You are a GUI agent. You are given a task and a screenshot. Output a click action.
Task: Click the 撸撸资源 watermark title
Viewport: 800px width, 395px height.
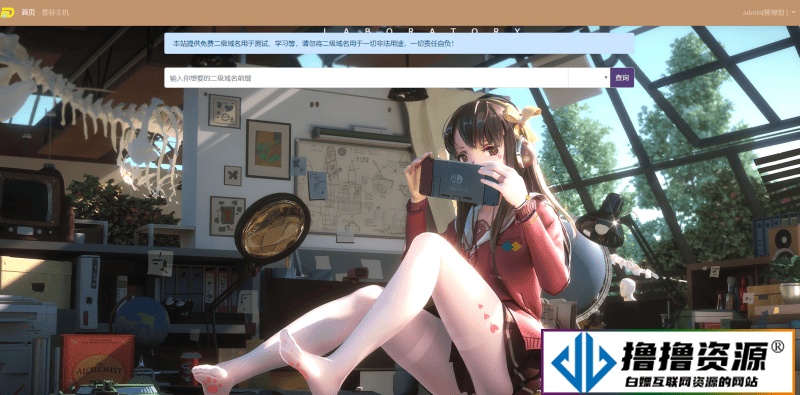[695, 357]
